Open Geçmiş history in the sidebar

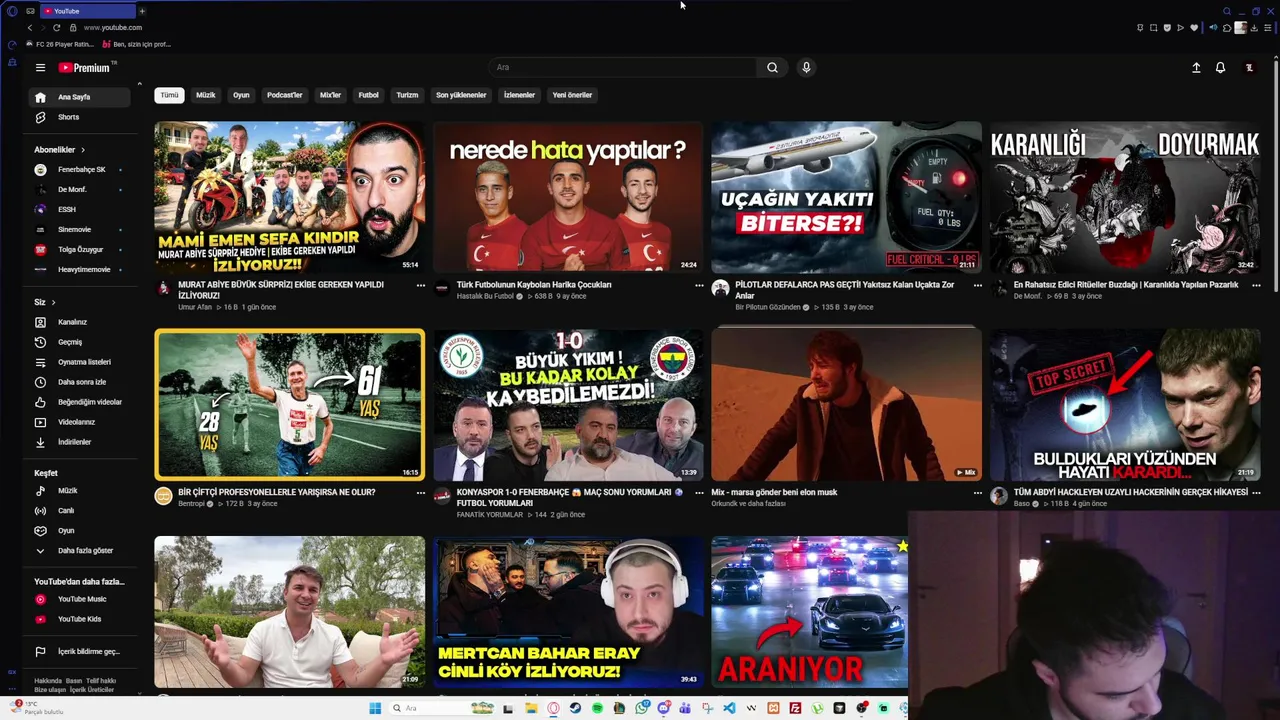[x=80, y=342]
